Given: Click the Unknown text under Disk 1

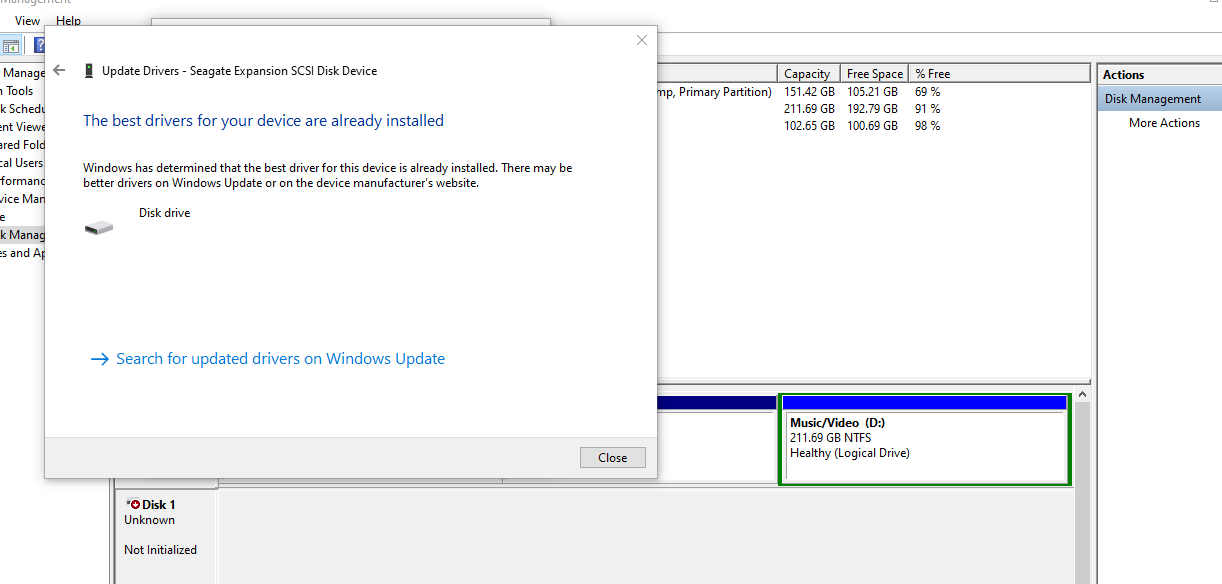Looking at the screenshot, I should click(x=149, y=520).
